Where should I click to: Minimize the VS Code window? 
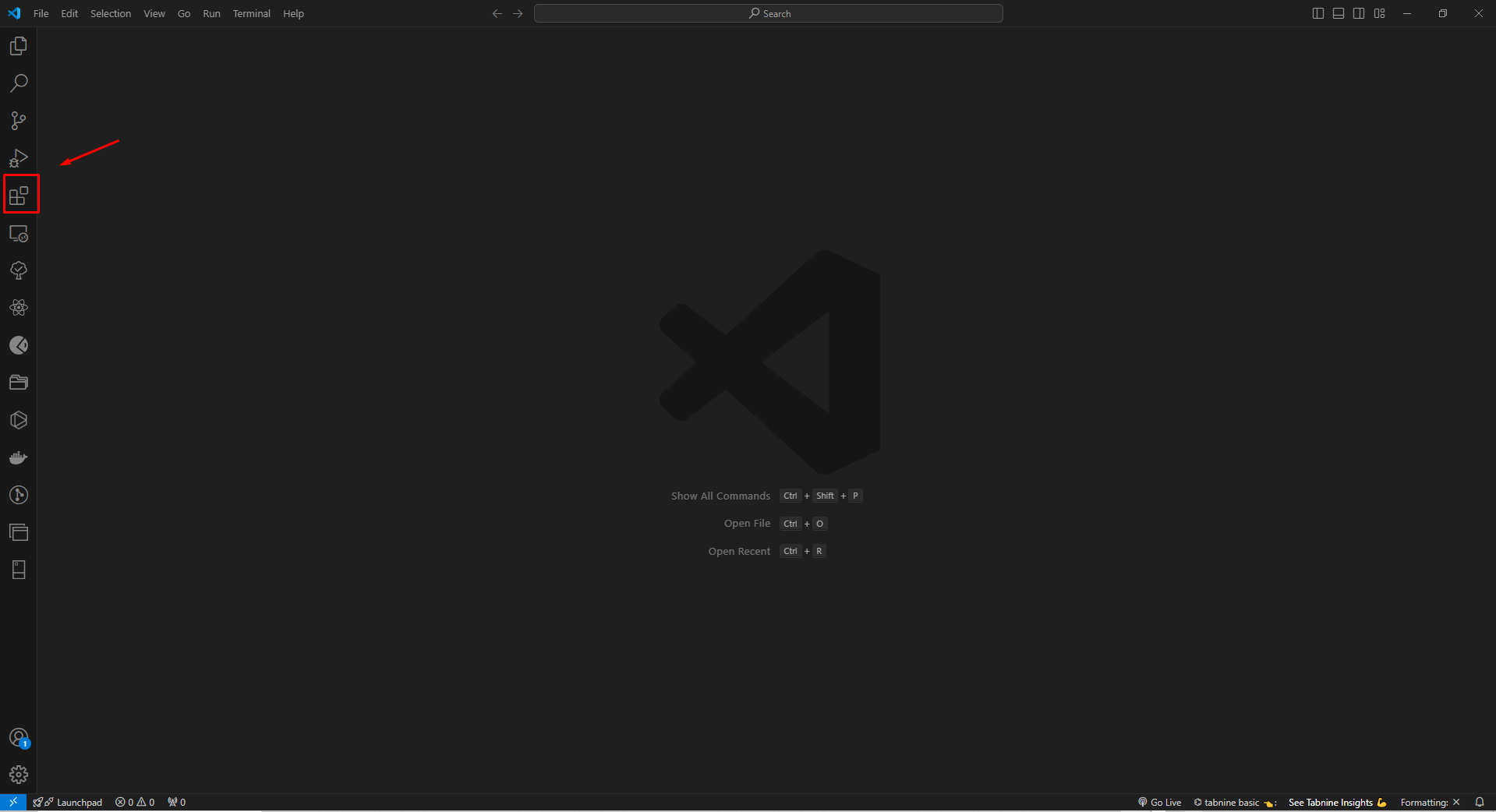[1407, 13]
